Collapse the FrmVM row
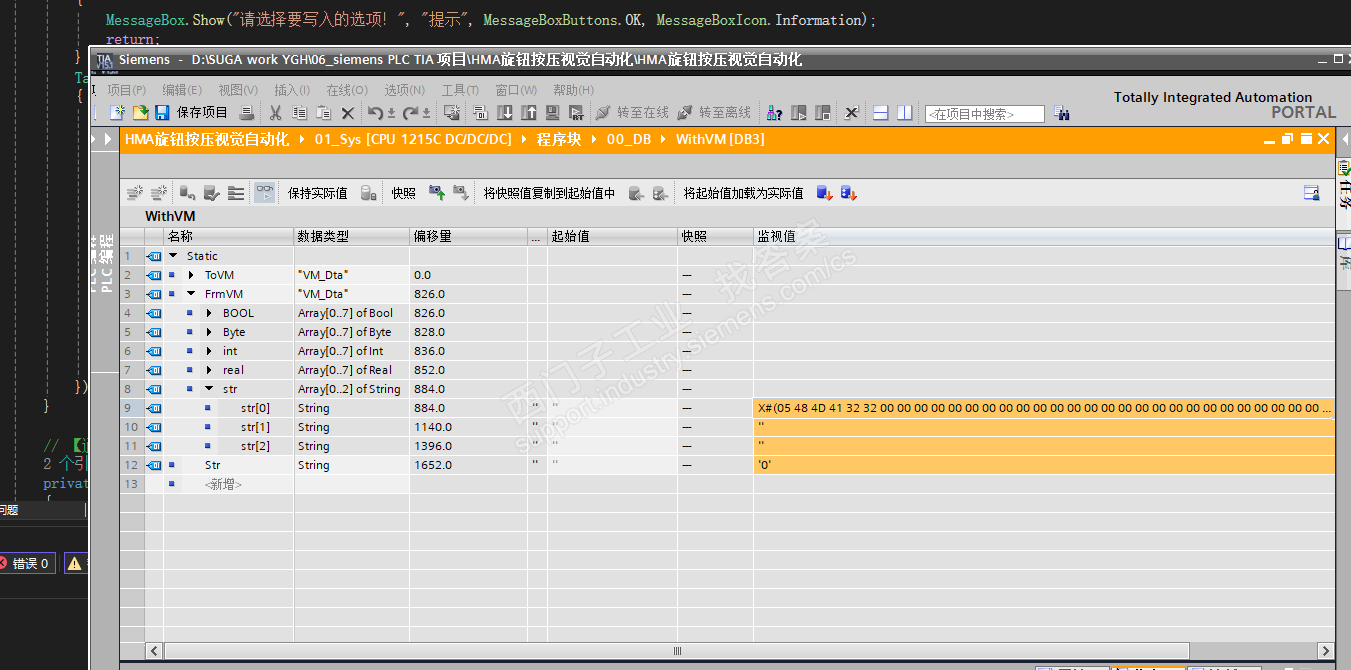This screenshot has width=1351, height=670. pos(191,294)
